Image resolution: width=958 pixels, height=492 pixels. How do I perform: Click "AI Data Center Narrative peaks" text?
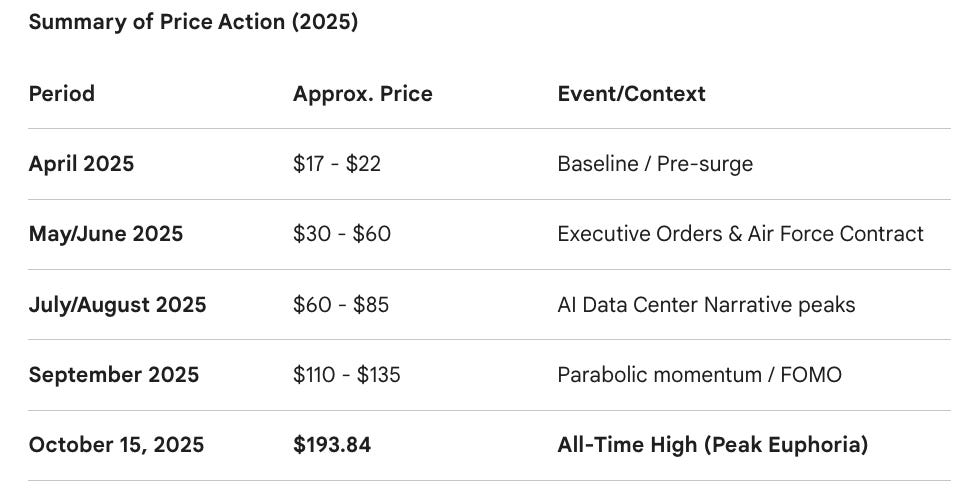click(706, 305)
